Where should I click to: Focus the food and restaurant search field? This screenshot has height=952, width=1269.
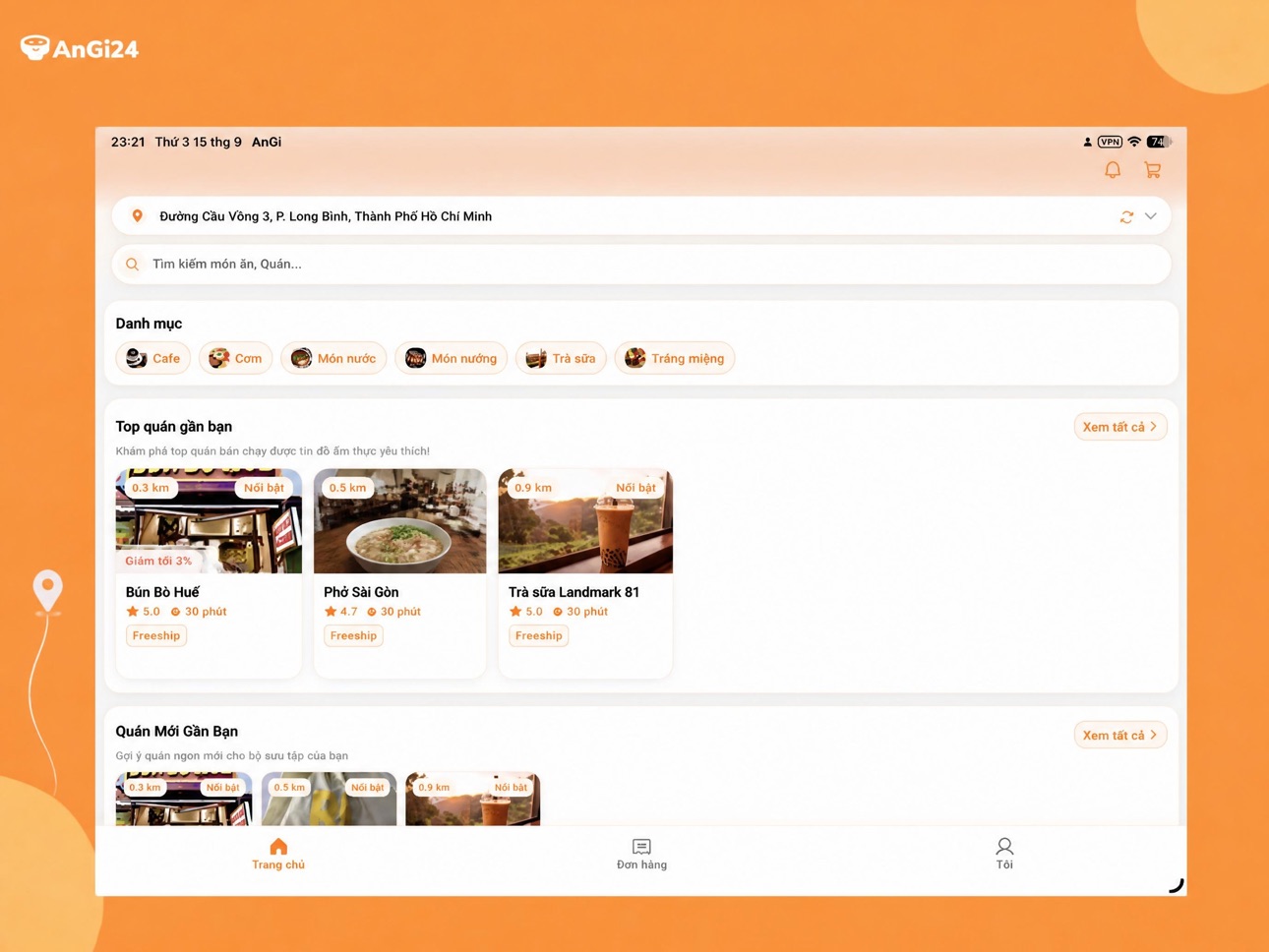(641, 264)
